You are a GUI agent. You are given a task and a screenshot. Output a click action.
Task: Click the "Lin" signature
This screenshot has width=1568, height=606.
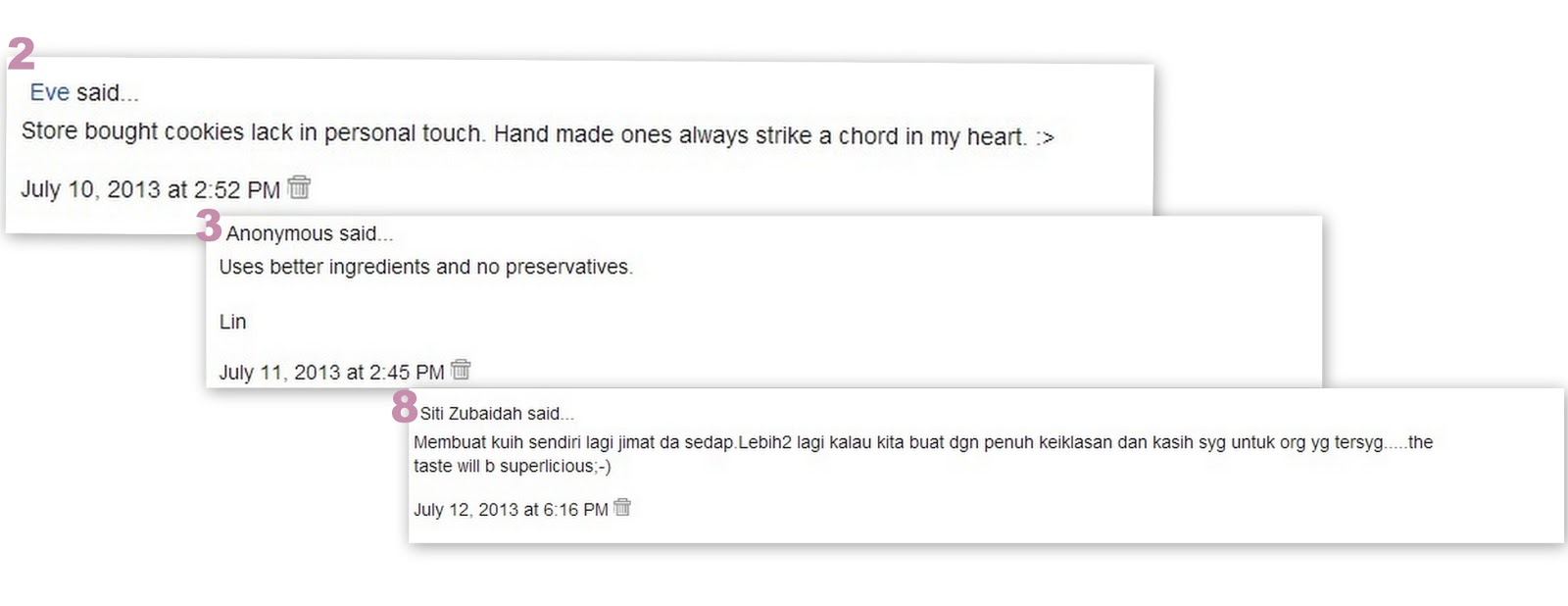pyautogui.click(x=232, y=322)
